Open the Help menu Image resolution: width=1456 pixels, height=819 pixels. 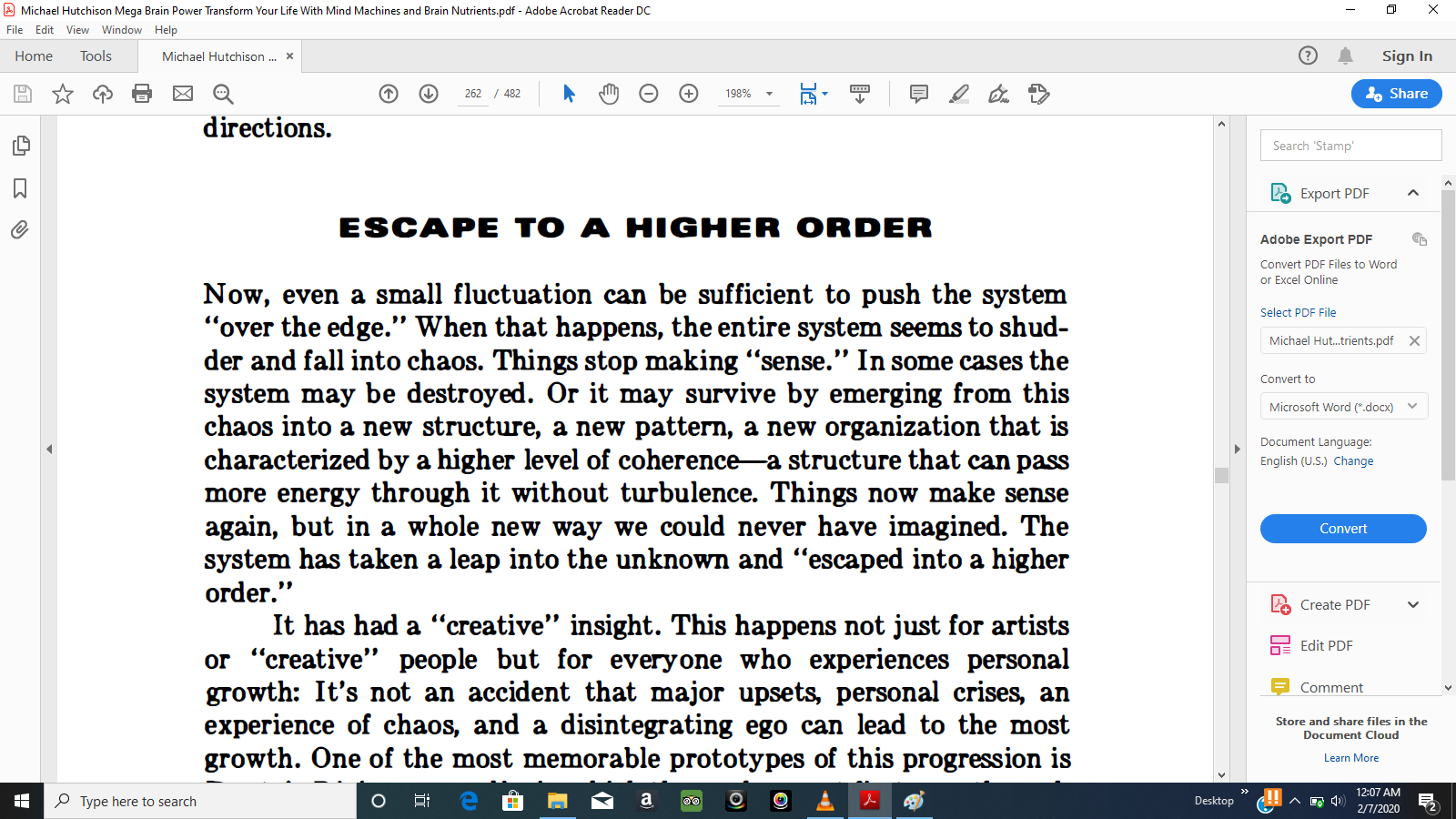(x=166, y=30)
